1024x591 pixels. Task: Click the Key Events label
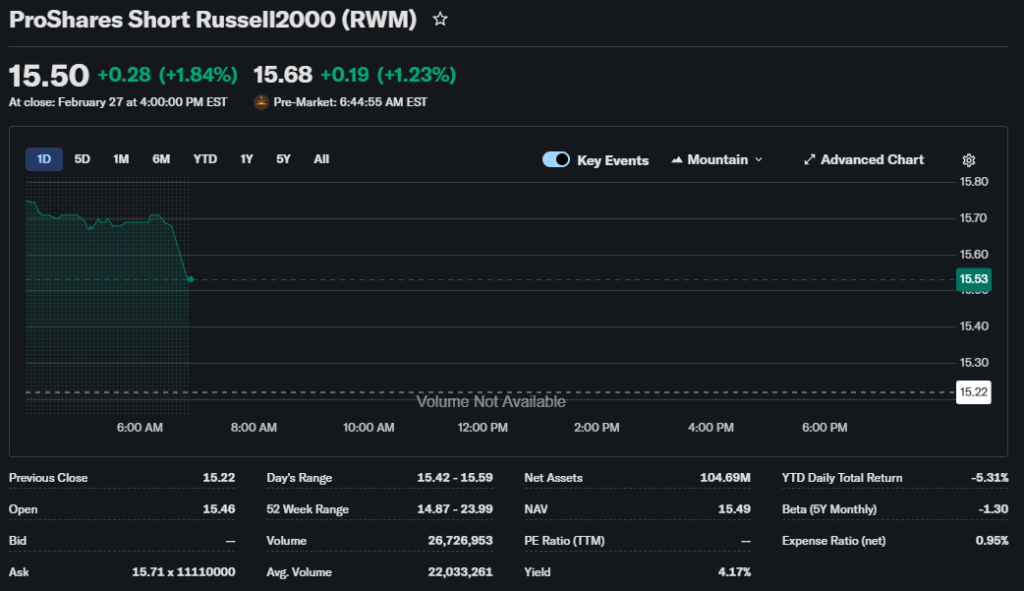point(613,160)
